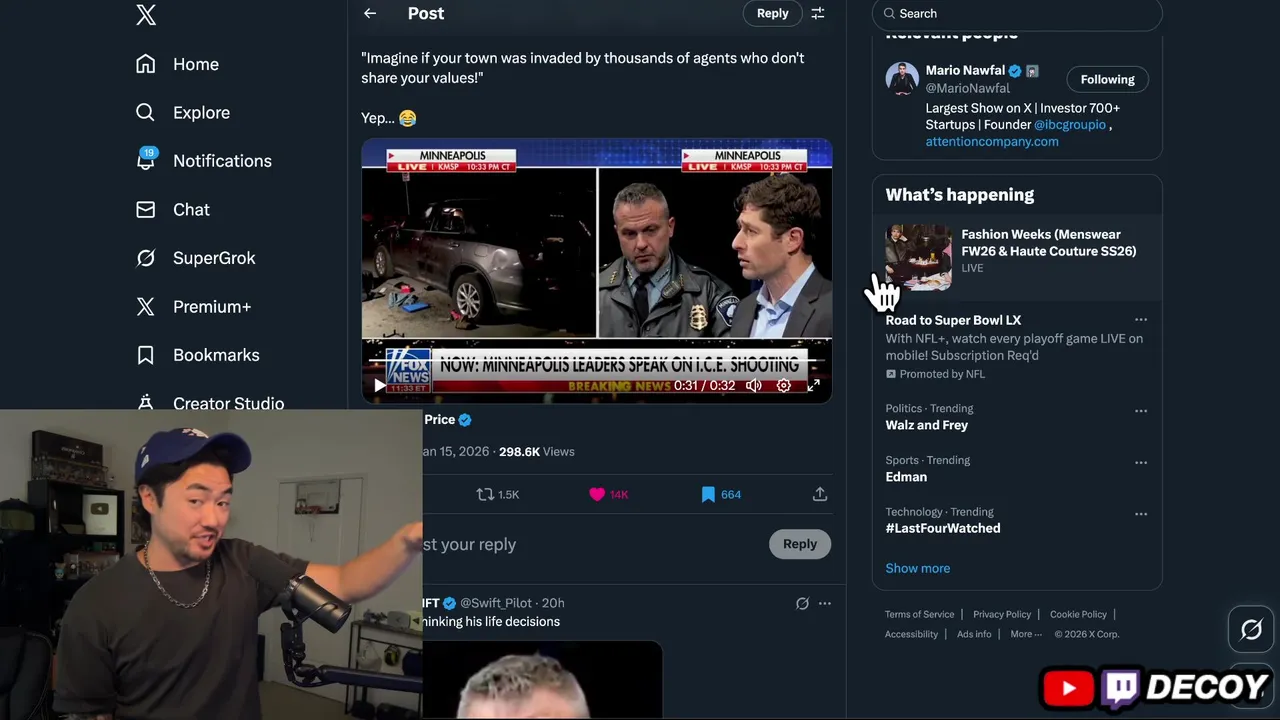Go back with the arrow icon
1280x720 pixels.
pyautogui.click(x=370, y=13)
